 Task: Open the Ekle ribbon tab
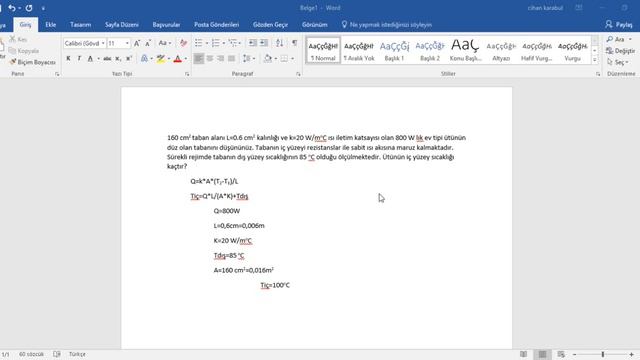coord(51,24)
